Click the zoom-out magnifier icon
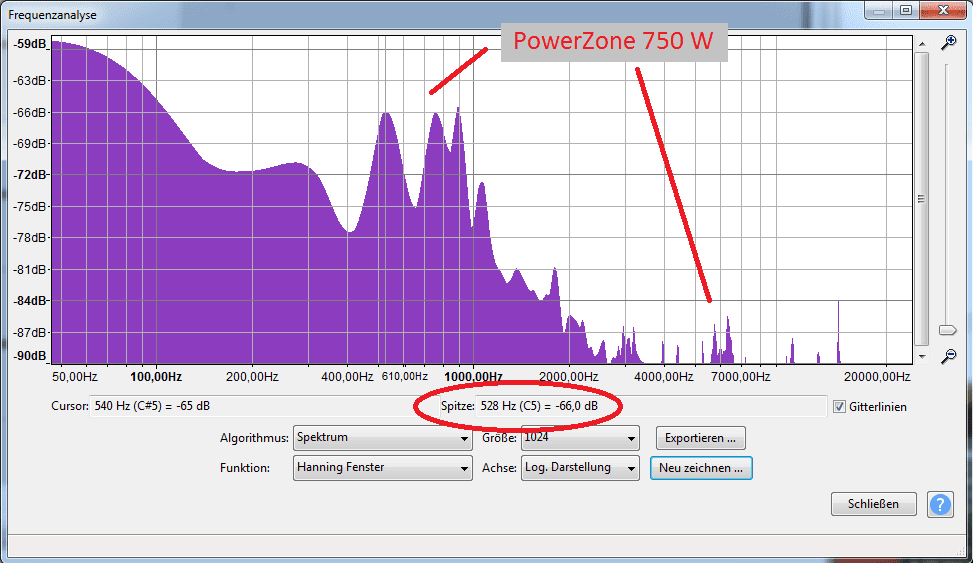 coord(948,356)
